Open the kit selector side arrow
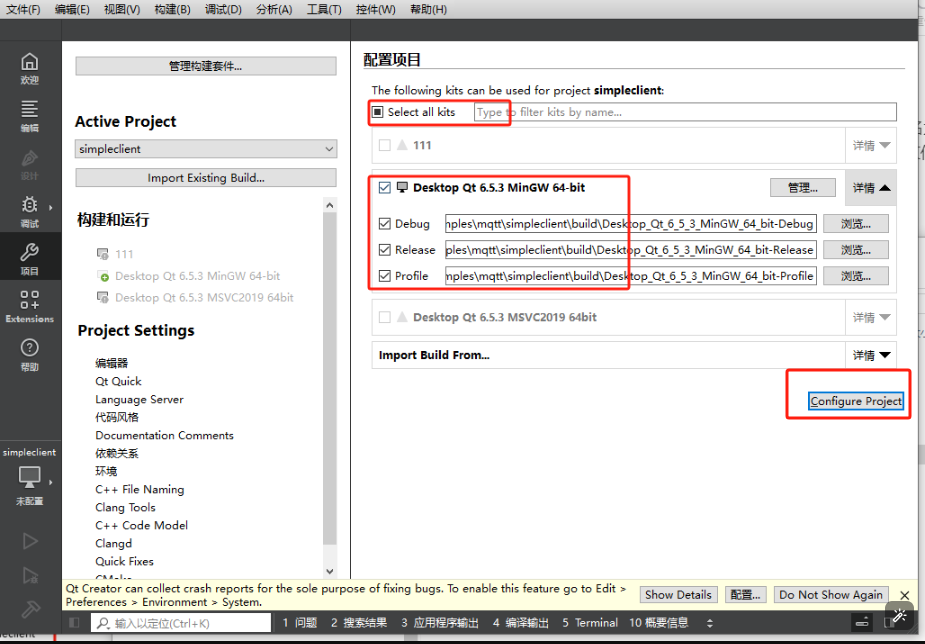The width and height of the screenshot is (925, 644). [51, 482]
